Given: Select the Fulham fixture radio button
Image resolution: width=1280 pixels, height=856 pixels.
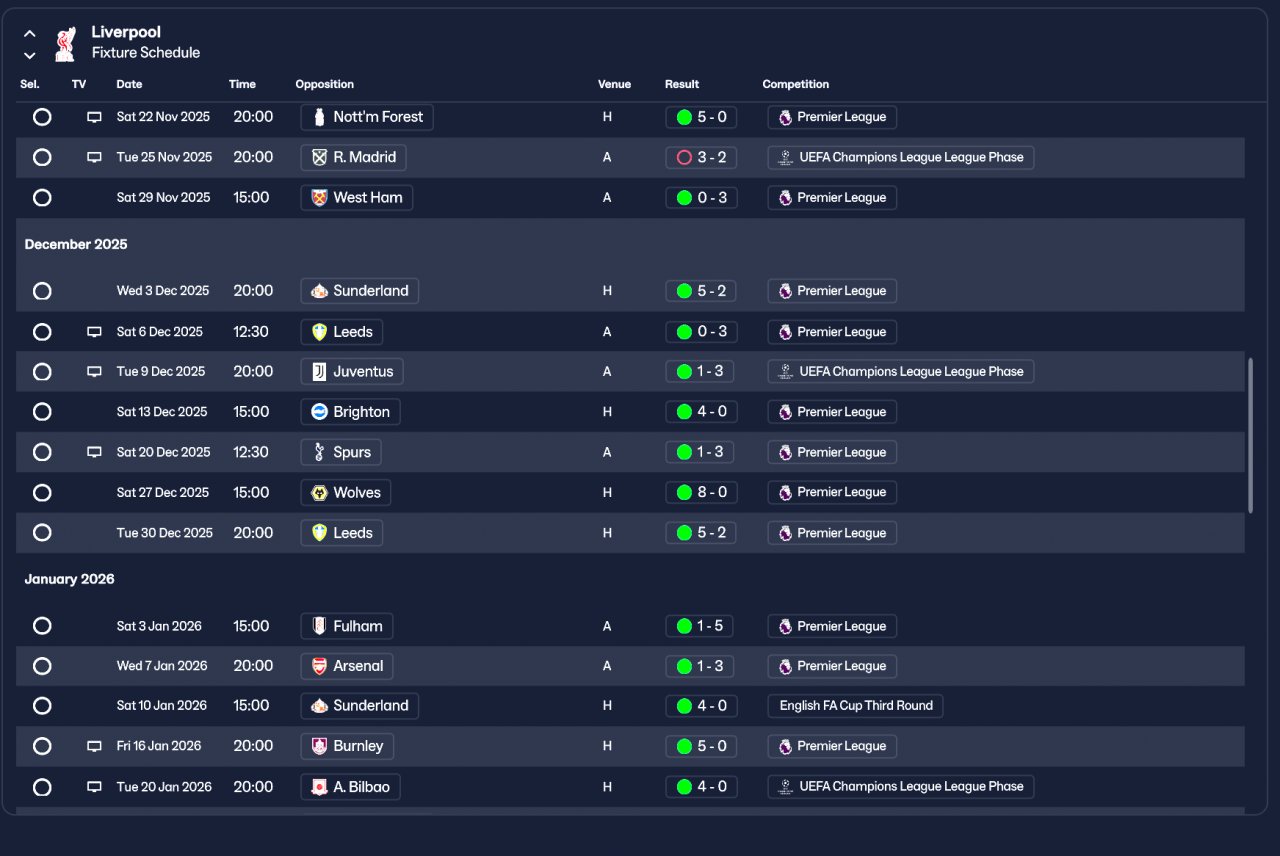Looking at the screenshot, I should 42,626.
